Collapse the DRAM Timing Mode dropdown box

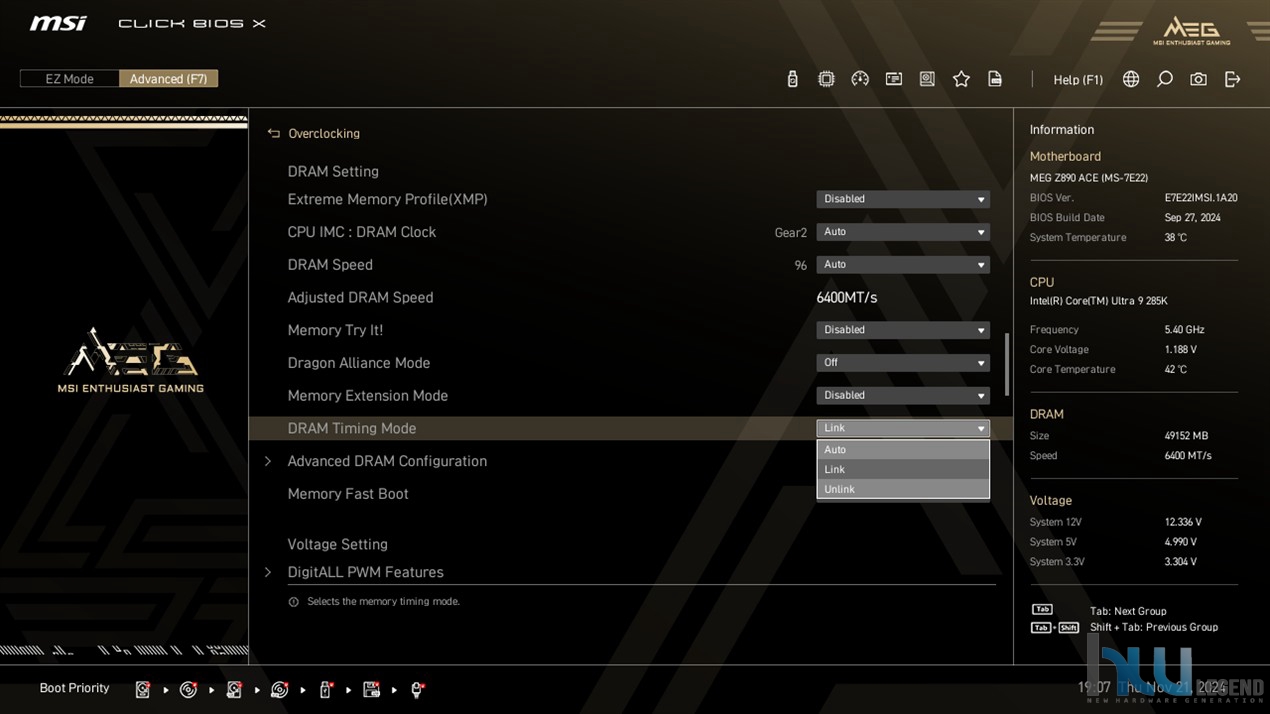903,428
